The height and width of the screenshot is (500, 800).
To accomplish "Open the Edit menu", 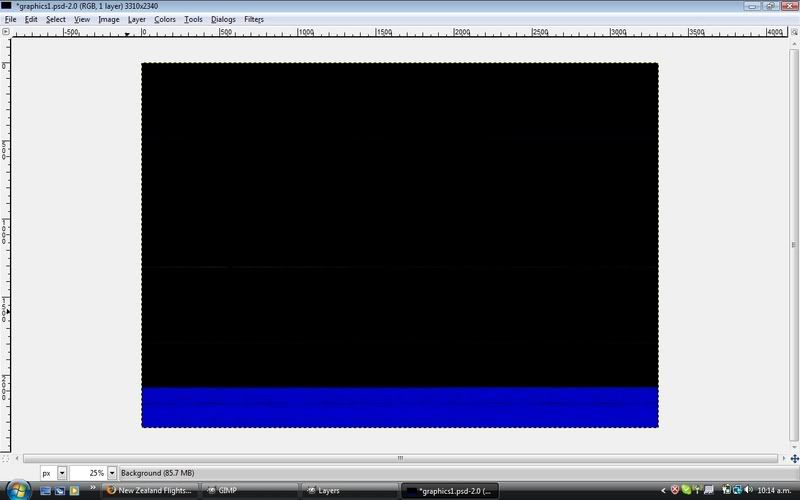I will click(x=31, y=19).
